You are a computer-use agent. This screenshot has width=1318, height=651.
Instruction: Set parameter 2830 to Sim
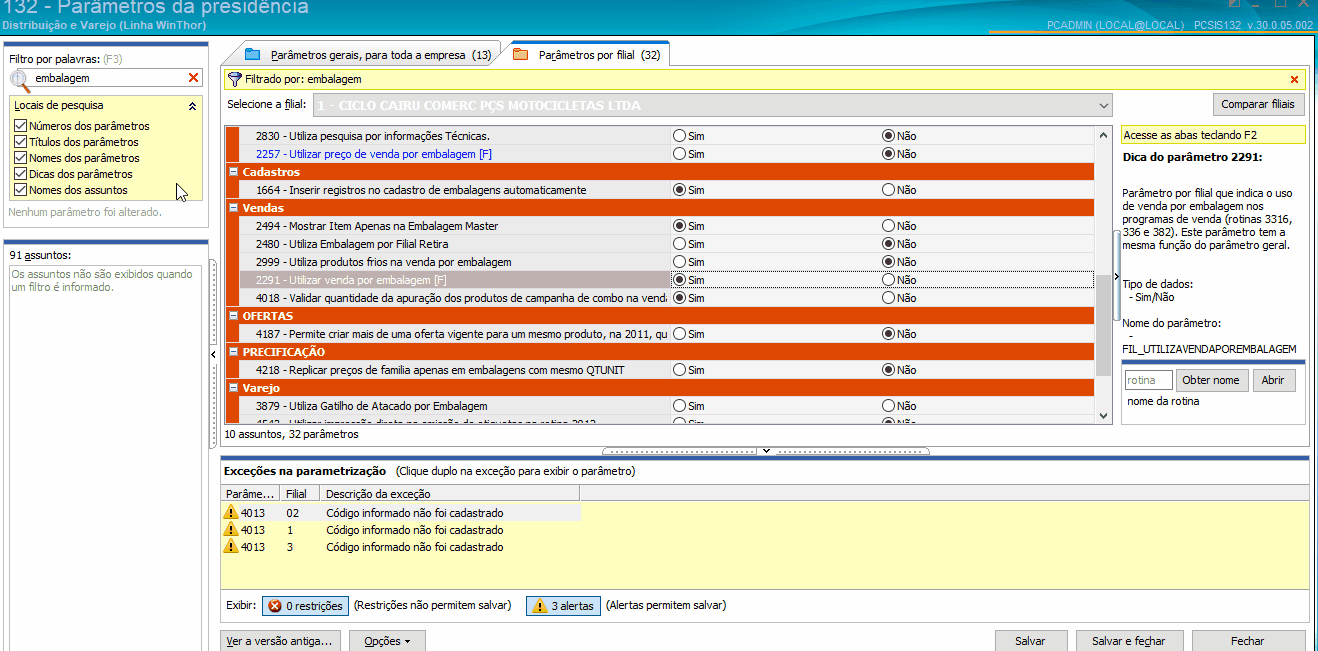pos(680,136)
